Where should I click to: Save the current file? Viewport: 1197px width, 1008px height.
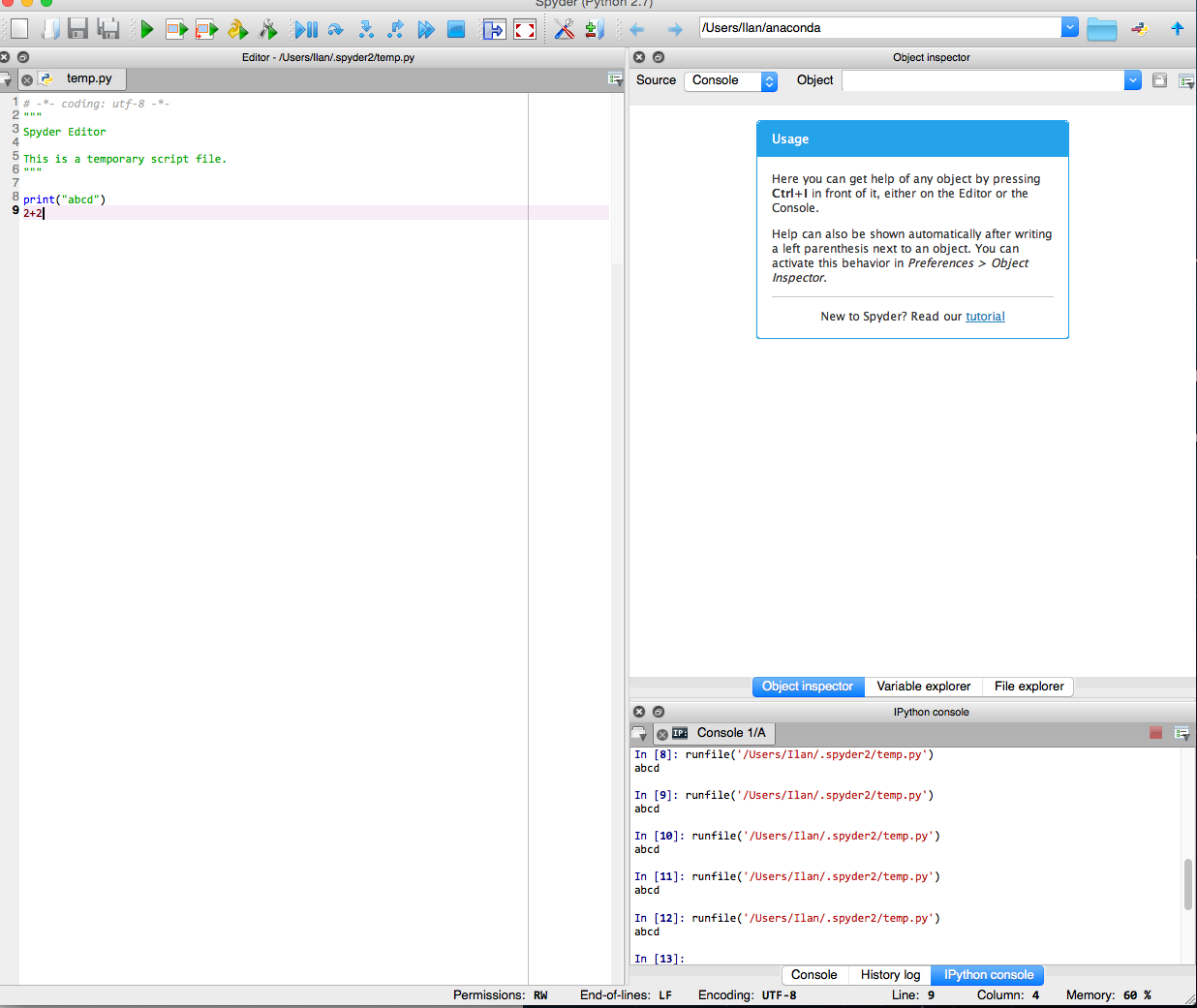click(77, 29)
